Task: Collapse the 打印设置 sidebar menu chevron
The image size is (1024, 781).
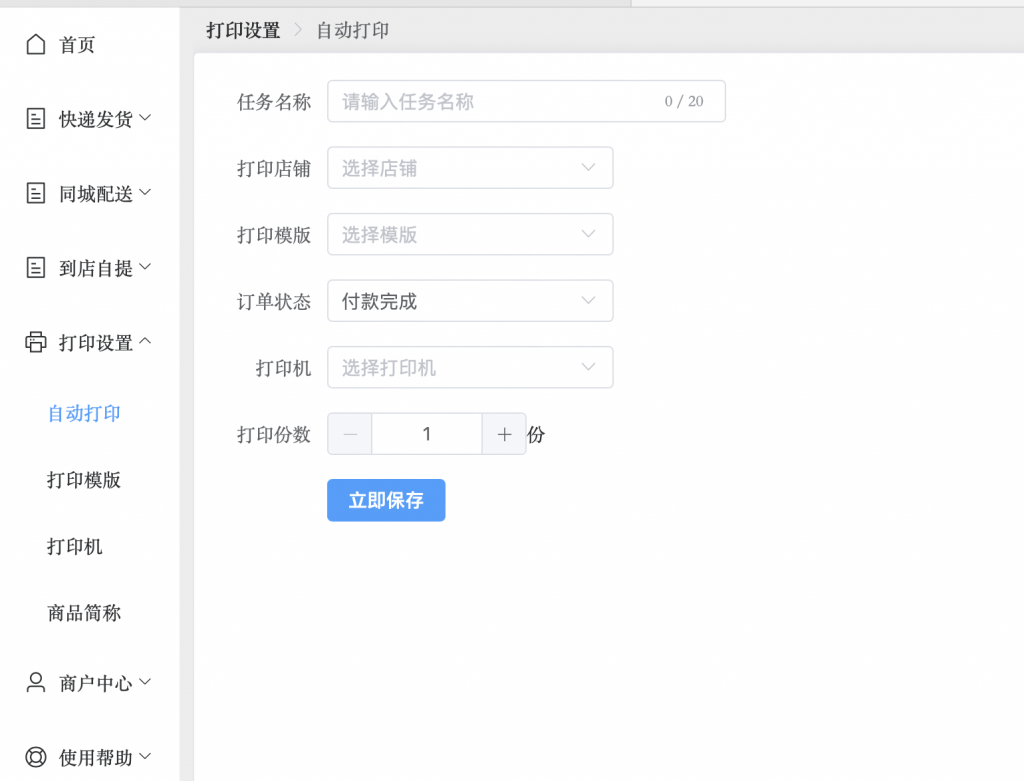Action: (x=145, y=342)
